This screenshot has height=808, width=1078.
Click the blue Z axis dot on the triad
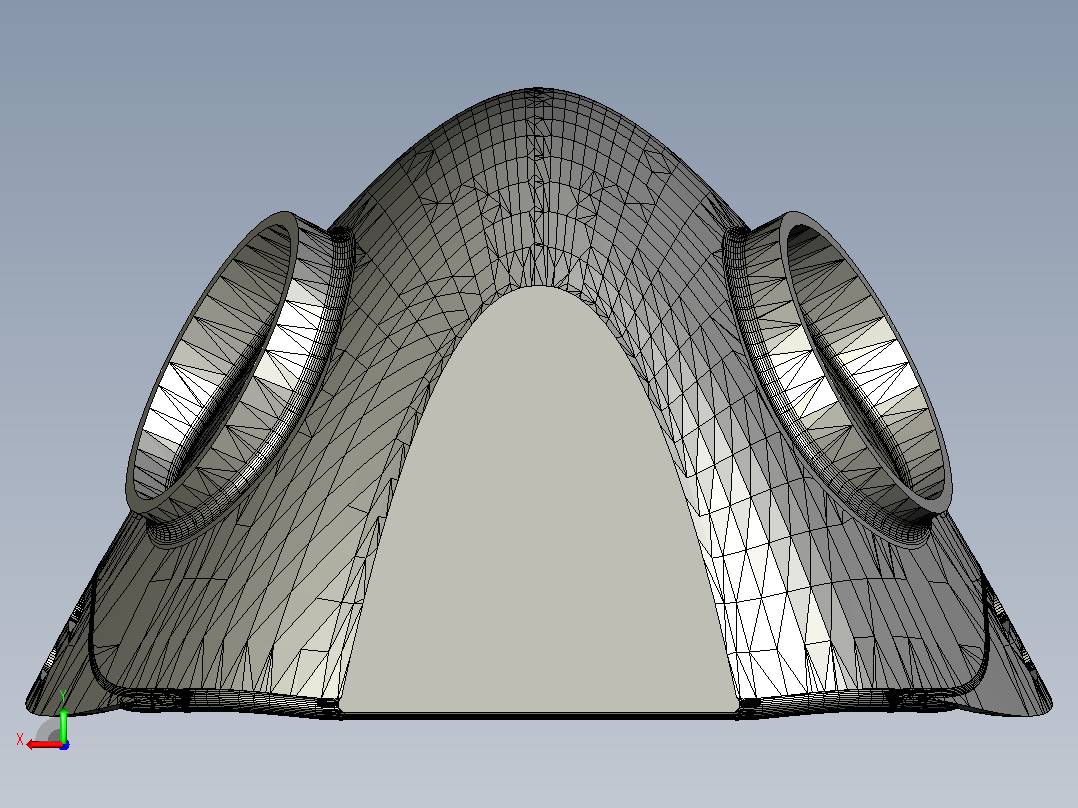point(64,745)
